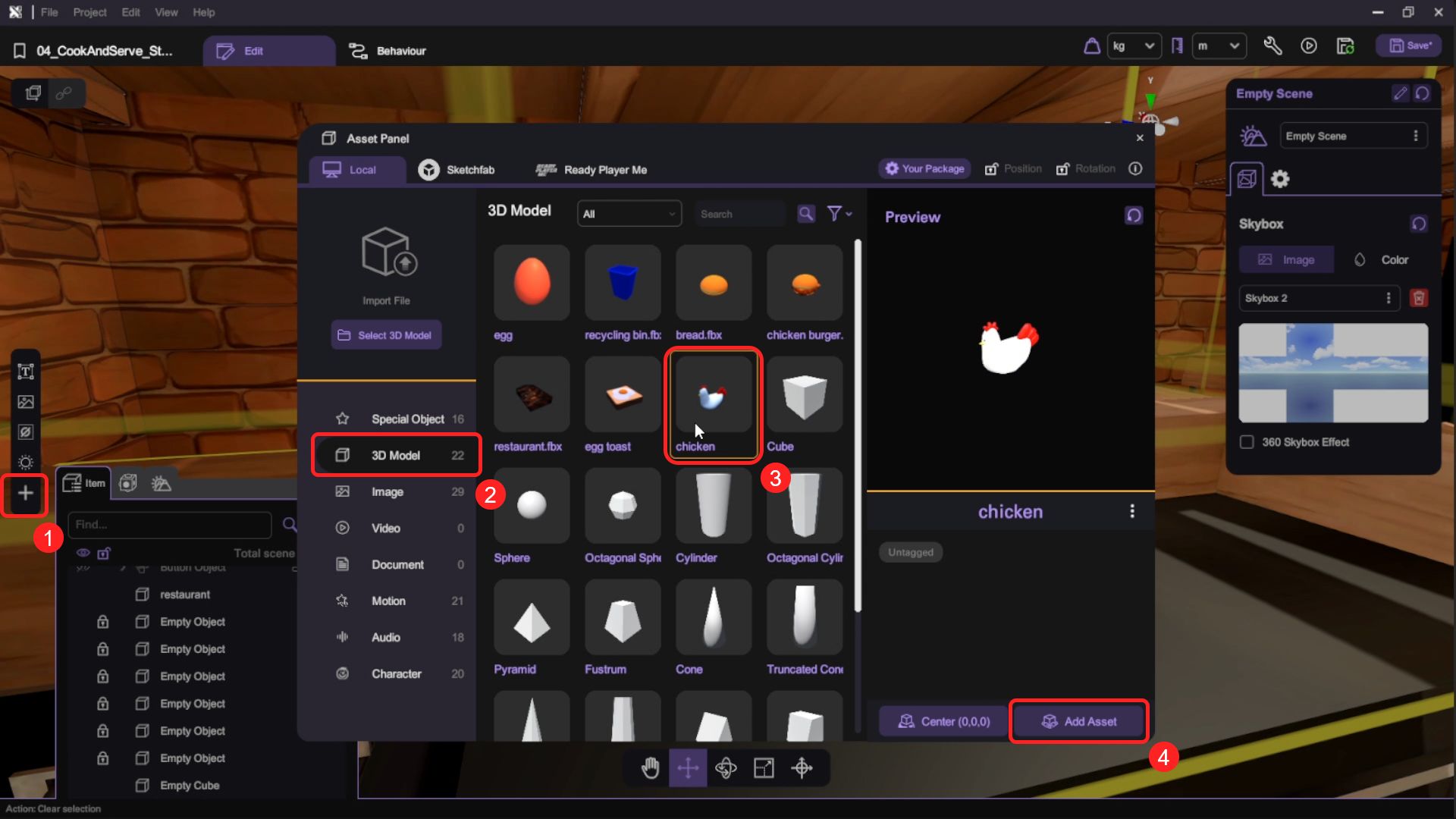The height and width of the screenshot is (819, 1456).
Task: Reset the Preview with refresh icon
Action: [x=1134, y=216]
